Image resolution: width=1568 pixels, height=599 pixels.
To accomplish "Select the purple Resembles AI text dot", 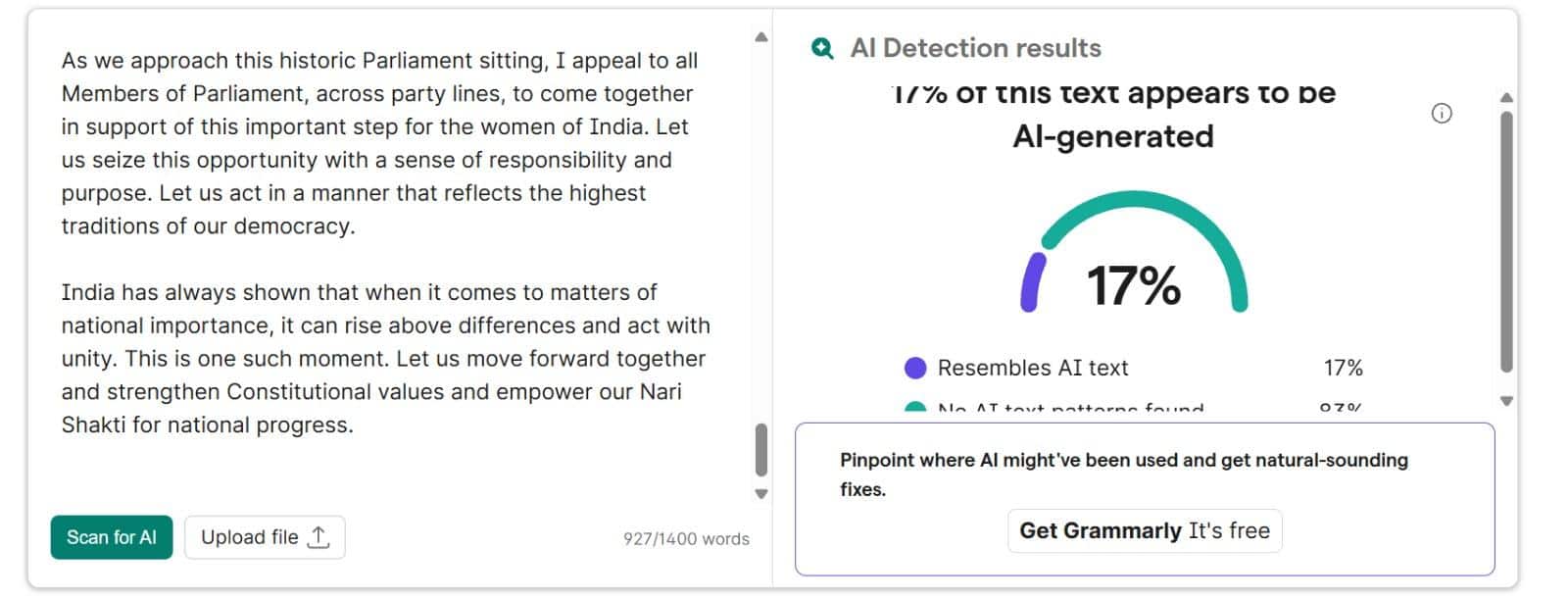I will [x=915, y=368].
